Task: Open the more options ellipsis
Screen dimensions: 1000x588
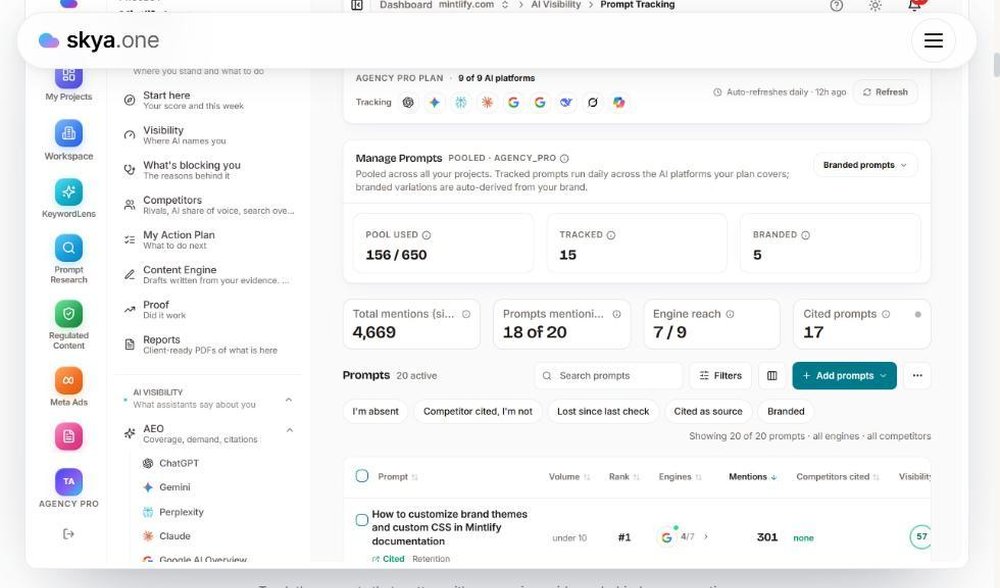Action: pyautogui.click(x=917, y=376)
